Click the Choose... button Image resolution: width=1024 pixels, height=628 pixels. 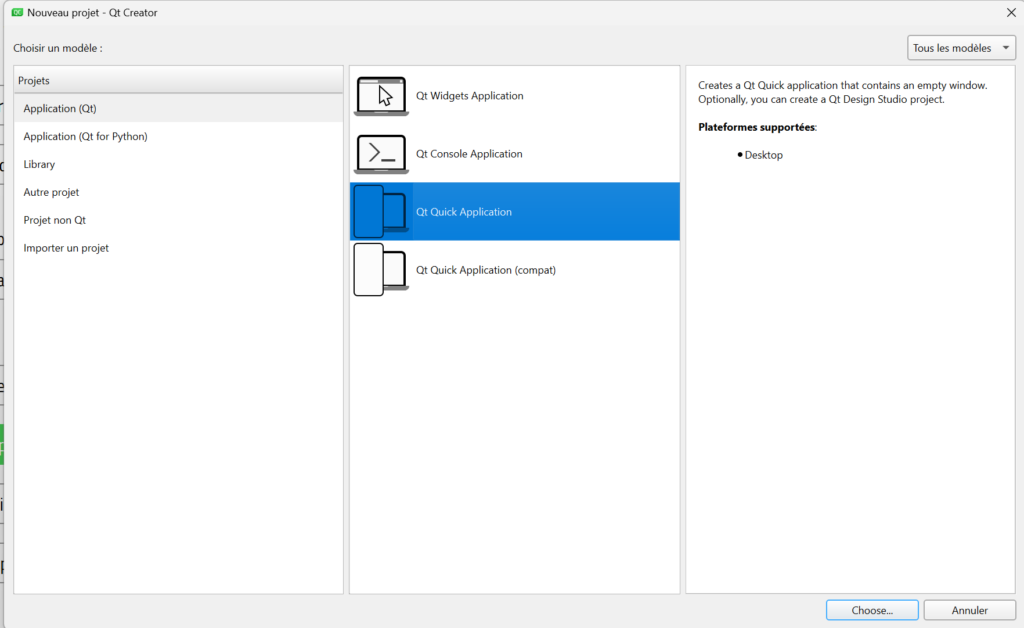[872, 610]
